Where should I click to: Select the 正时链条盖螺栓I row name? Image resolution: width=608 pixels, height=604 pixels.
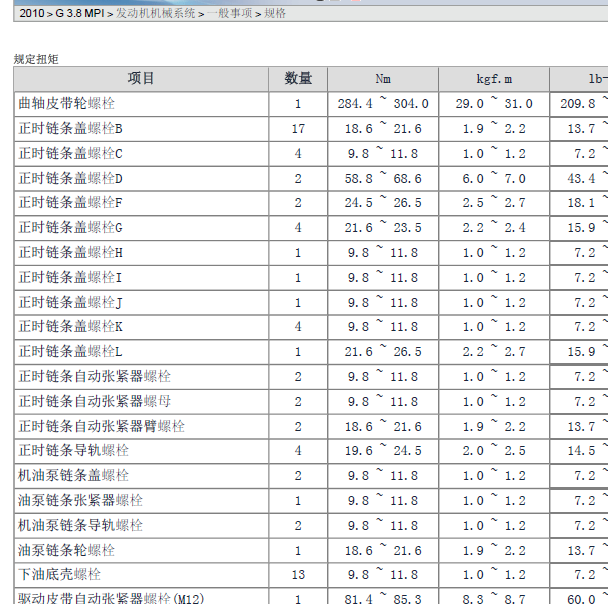coord(70,278)
